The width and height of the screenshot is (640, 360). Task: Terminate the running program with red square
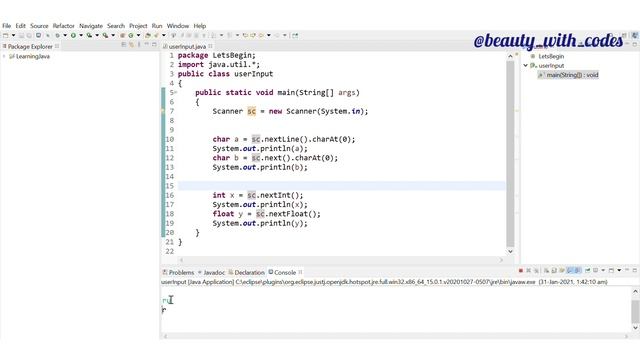[x=521, y=271]
